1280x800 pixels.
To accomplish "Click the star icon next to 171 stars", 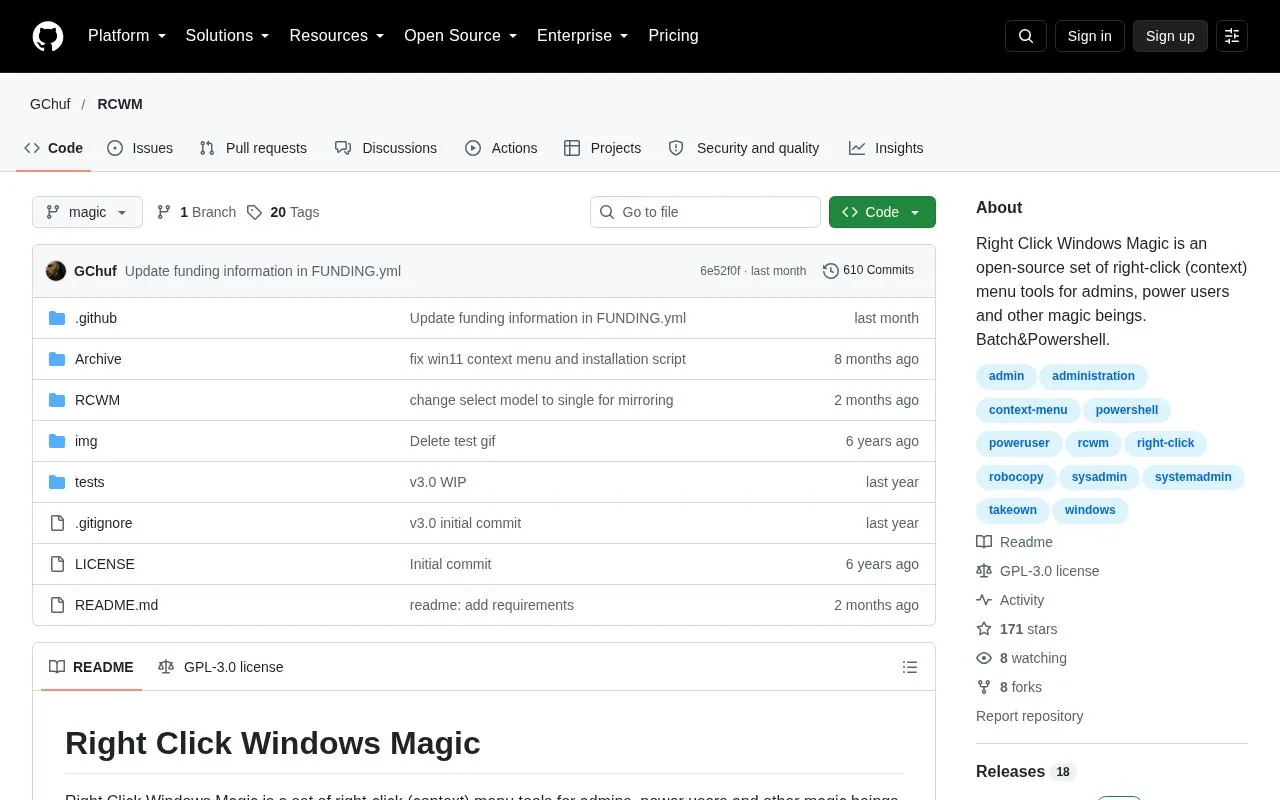I will click(x=984, y=629).
